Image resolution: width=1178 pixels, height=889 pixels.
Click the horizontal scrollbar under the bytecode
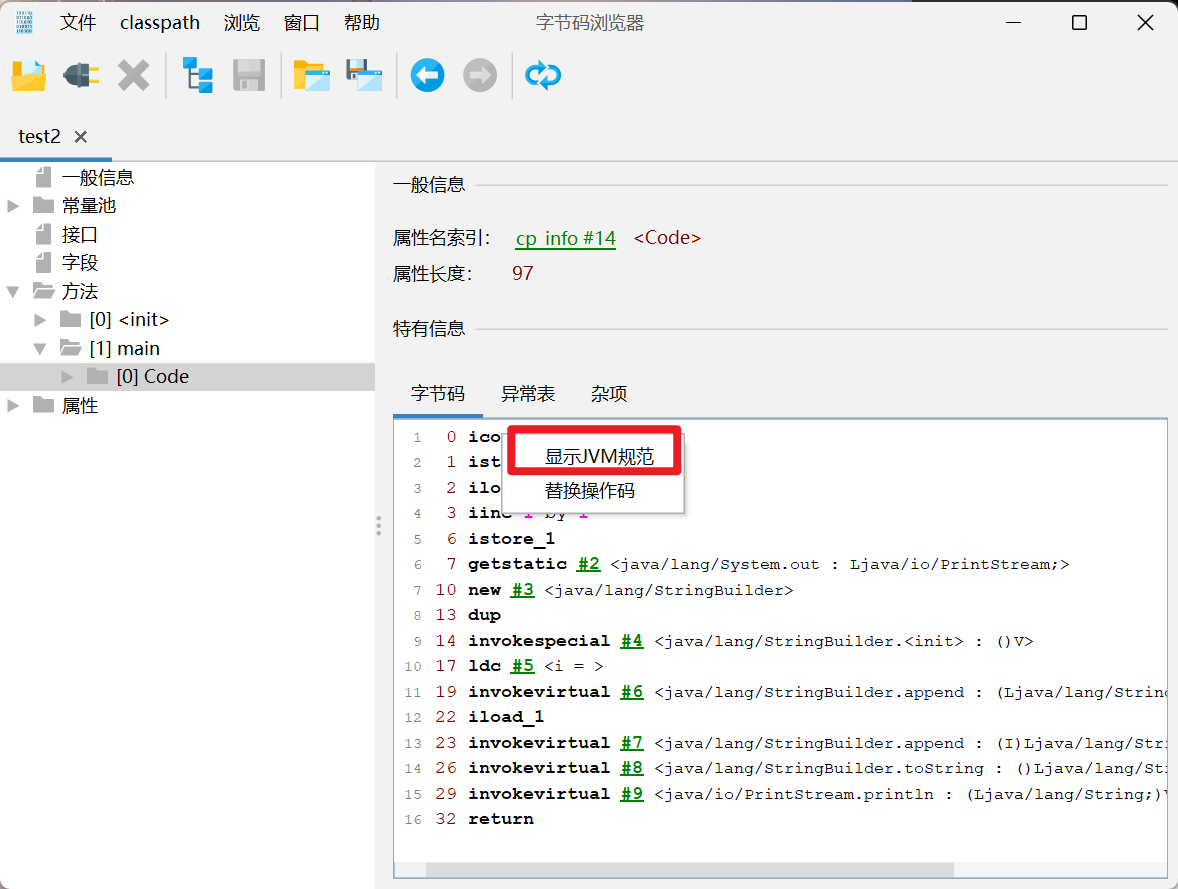coord(689,870)
